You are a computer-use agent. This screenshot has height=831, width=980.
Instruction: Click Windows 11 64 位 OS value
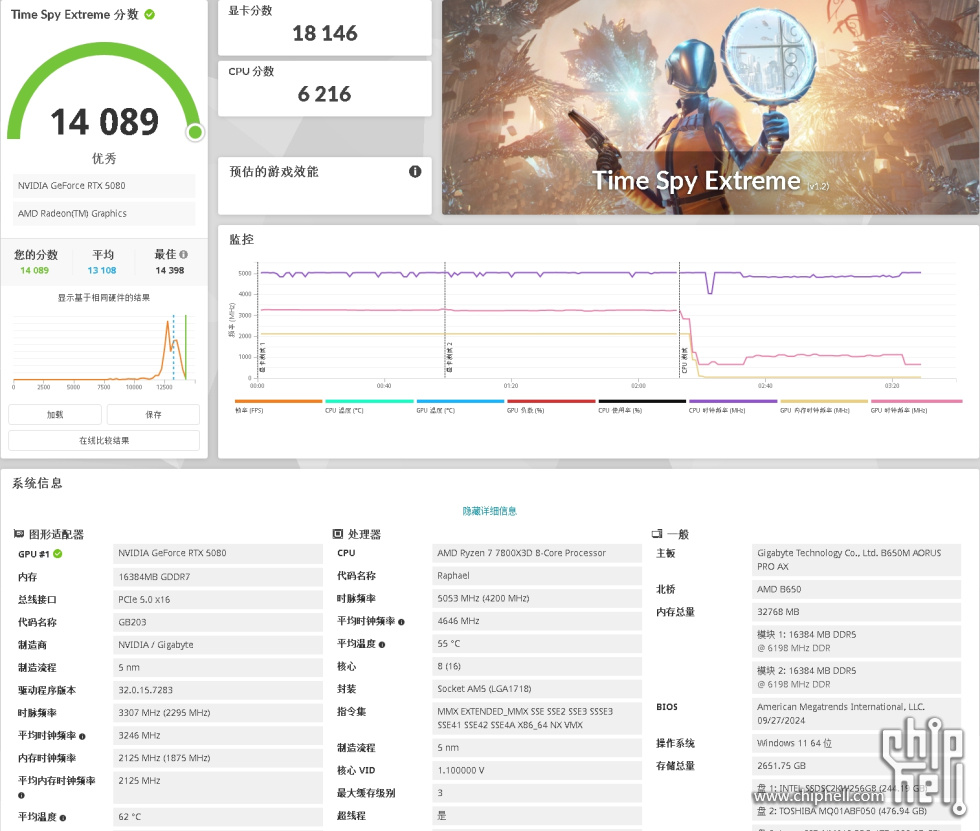pos(856,743)
